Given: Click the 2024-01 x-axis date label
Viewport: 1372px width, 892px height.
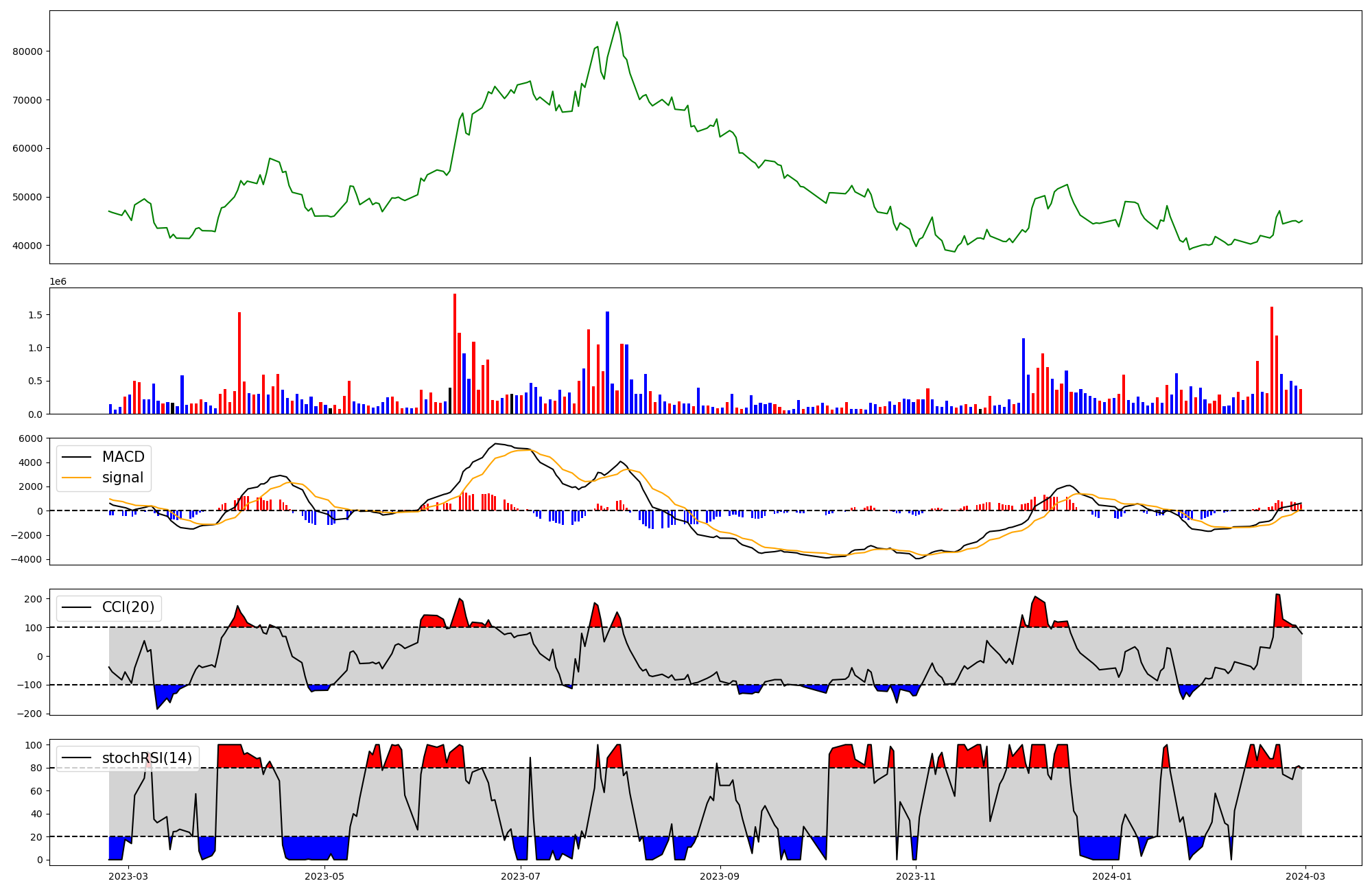Looking at the screenshot, I should [x=1111, y=876].
